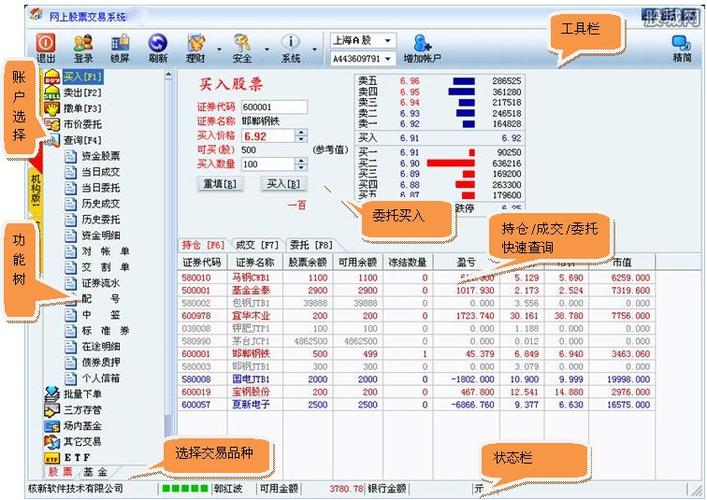This screenshot has width=707, height=500.
Task: Open the 理财 dropdown arrow
Action: [219, 49]
